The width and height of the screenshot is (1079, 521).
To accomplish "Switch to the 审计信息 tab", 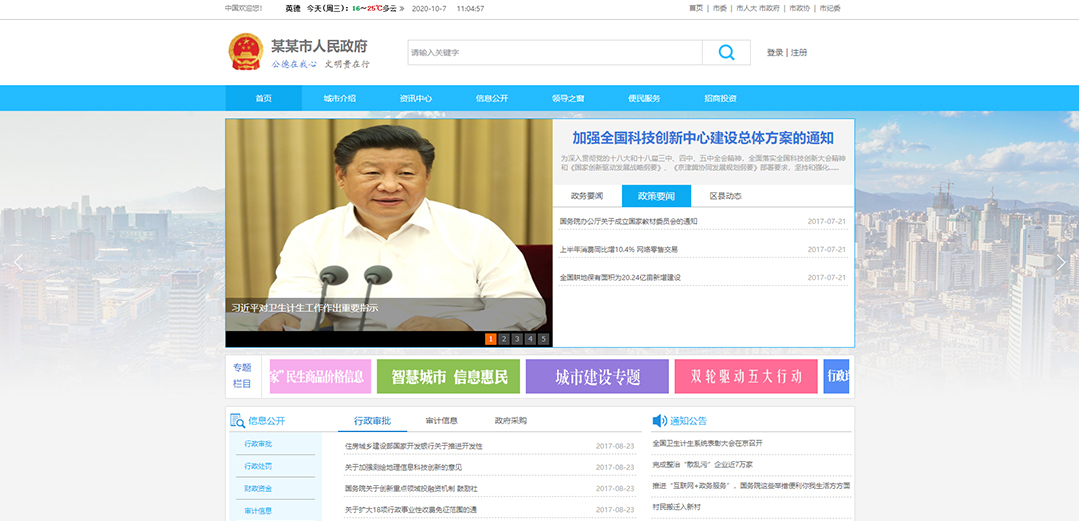I will 441,421.
